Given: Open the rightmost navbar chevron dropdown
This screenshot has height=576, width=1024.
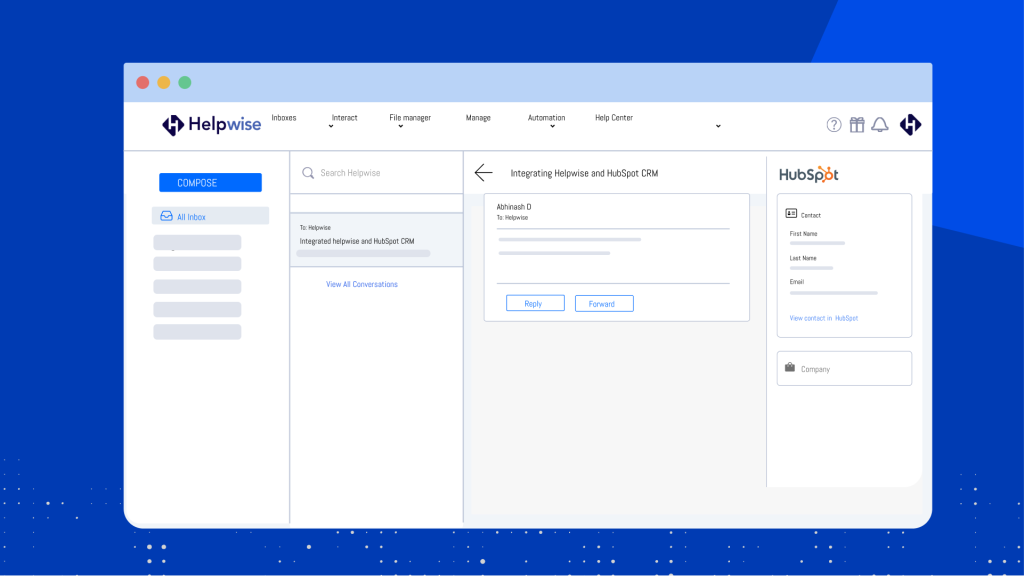Looking at the screenshot, I should tap(718, 125).
